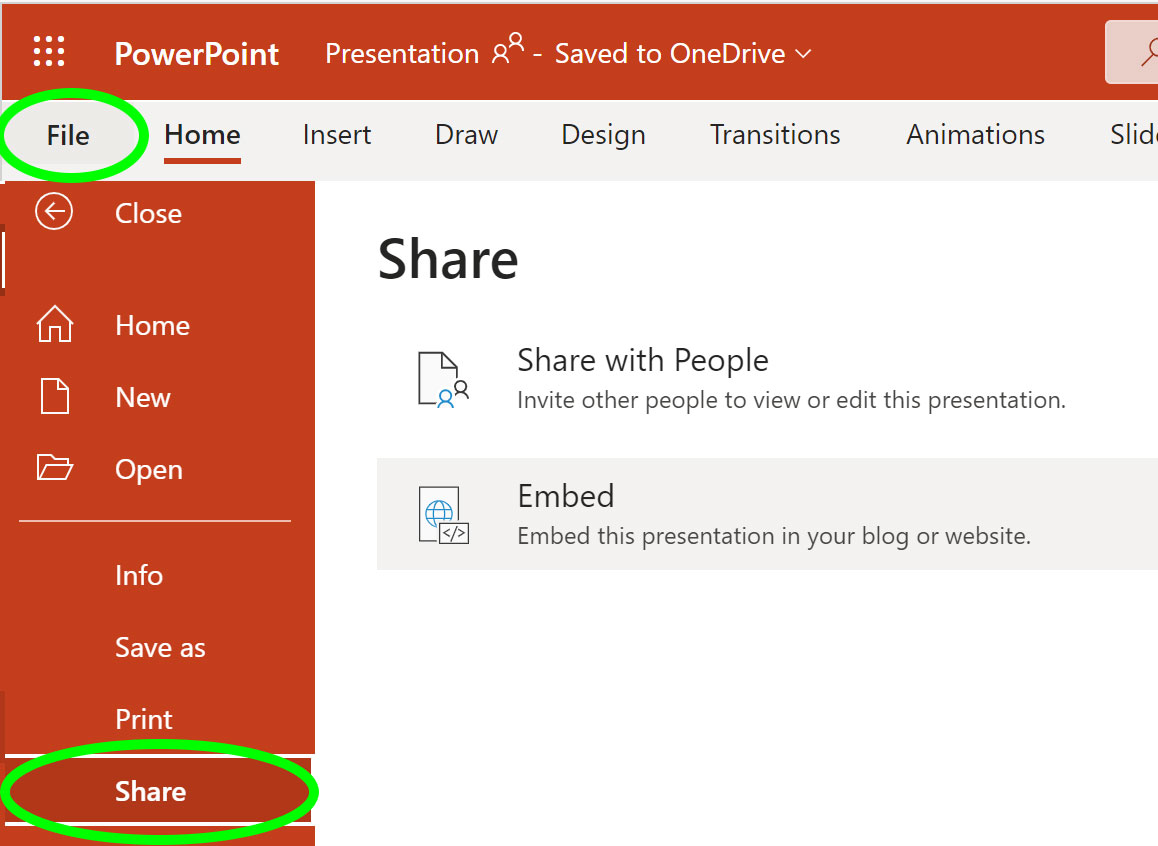Select Open in the File sidebar
The width and height of the screenshot is (1158, 846).
point(148,470)
